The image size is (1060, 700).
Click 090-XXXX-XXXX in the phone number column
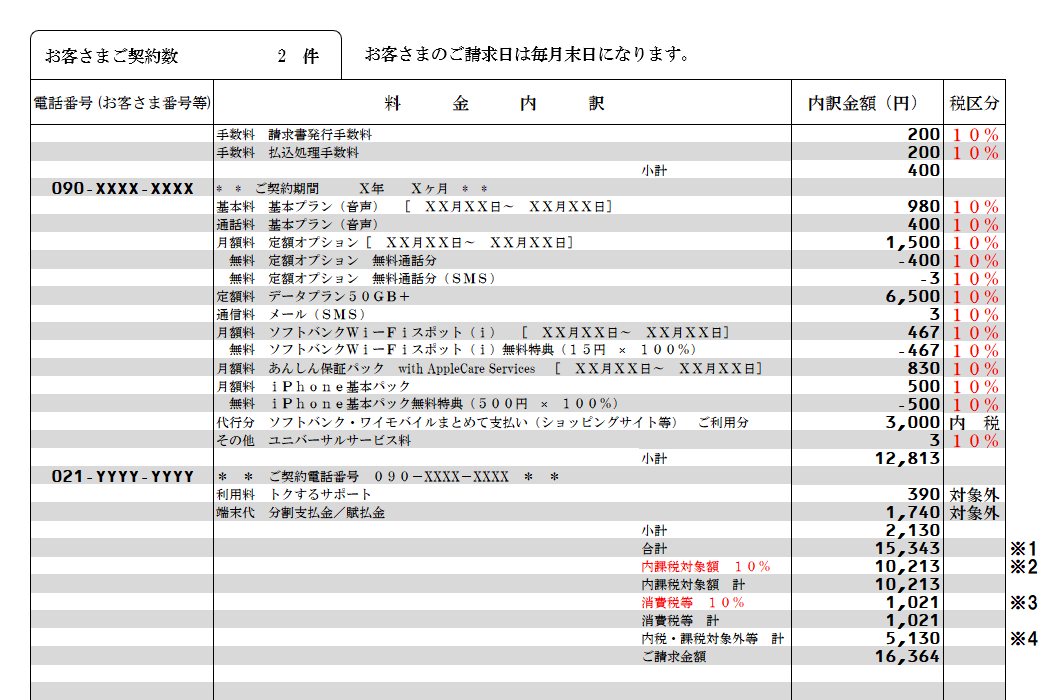tap(122, 189)
